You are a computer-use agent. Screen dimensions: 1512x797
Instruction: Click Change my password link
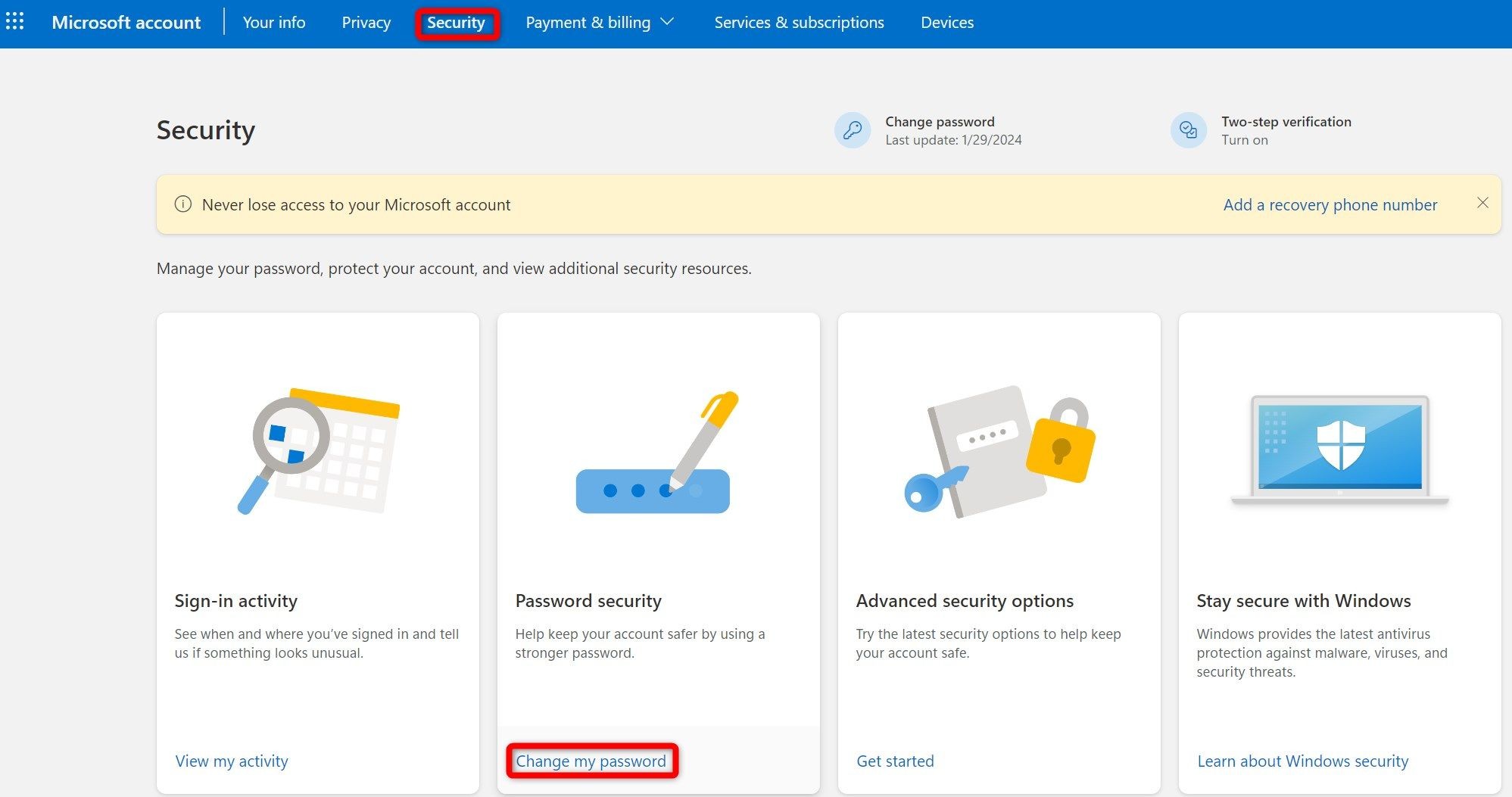click(x=591, y=761)
